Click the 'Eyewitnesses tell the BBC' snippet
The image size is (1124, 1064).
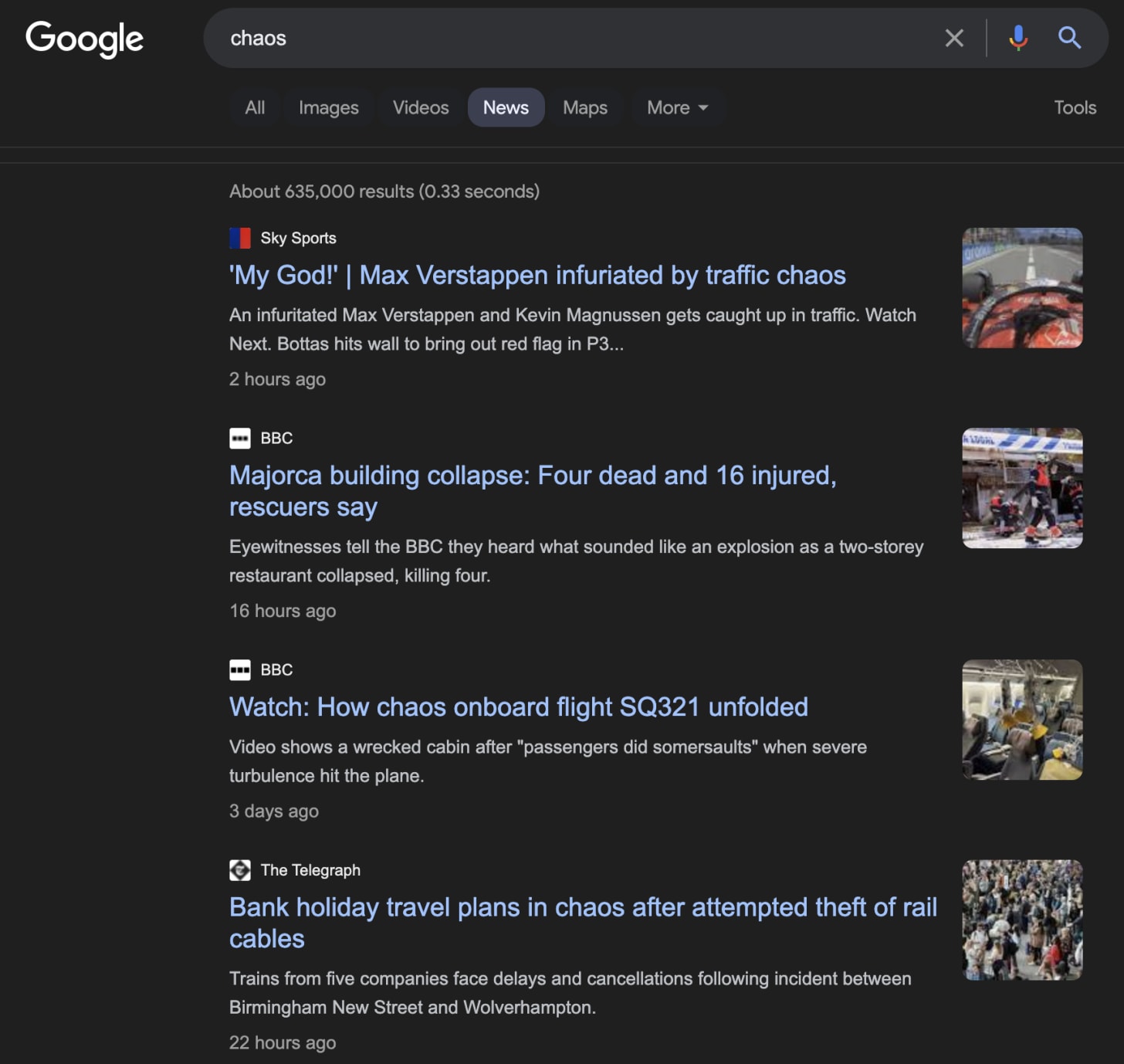coord(577,561)
